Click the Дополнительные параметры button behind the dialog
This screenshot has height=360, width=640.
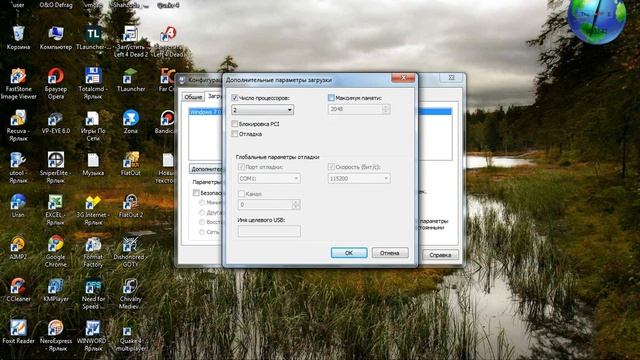[x=206, y=169]
